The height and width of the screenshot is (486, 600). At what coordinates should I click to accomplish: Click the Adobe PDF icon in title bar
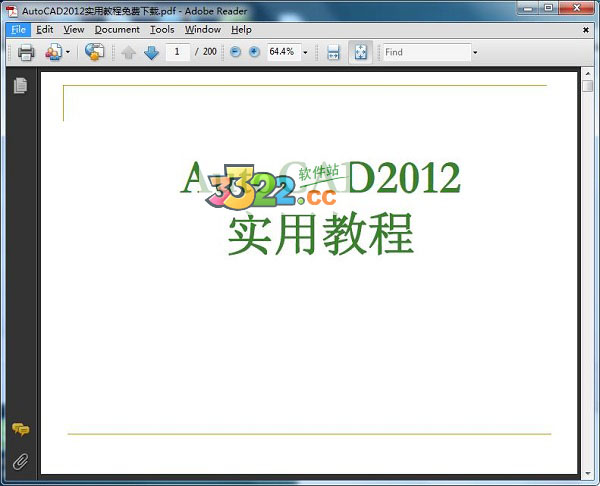tap(12, 11)
